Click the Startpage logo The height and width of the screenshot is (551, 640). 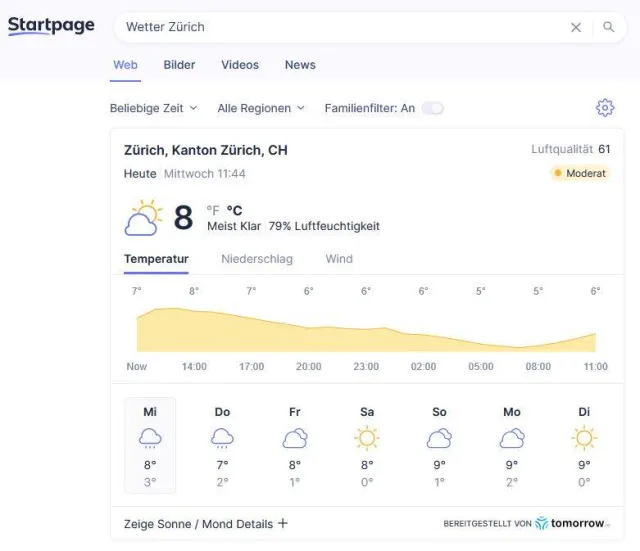[x=51, y=26]
